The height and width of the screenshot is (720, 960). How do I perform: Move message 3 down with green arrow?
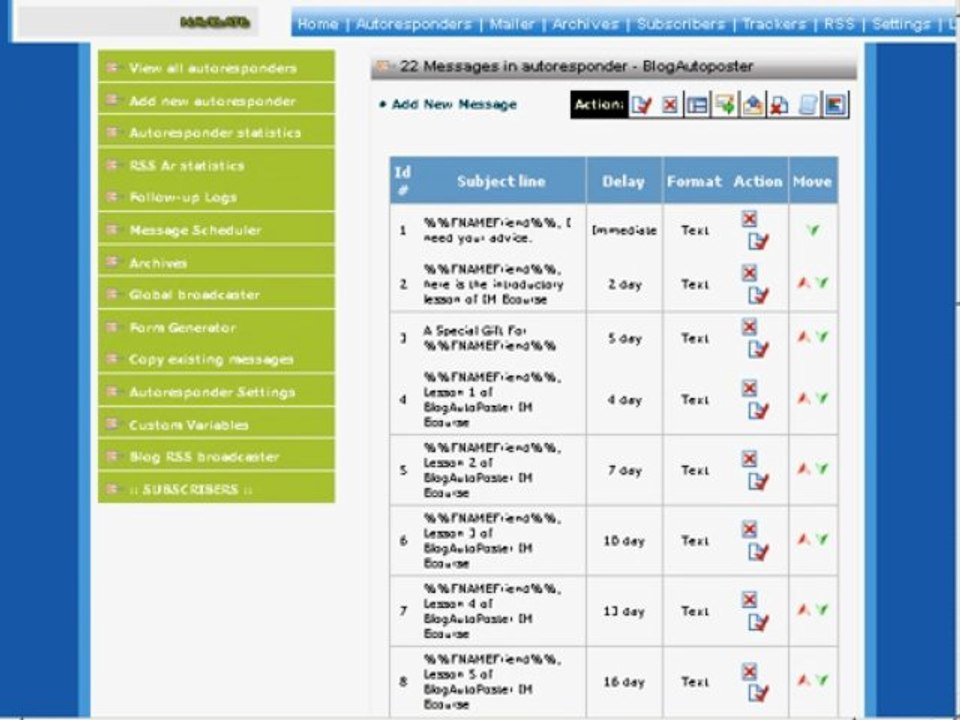pyautogui.click(x=822, y=337)
